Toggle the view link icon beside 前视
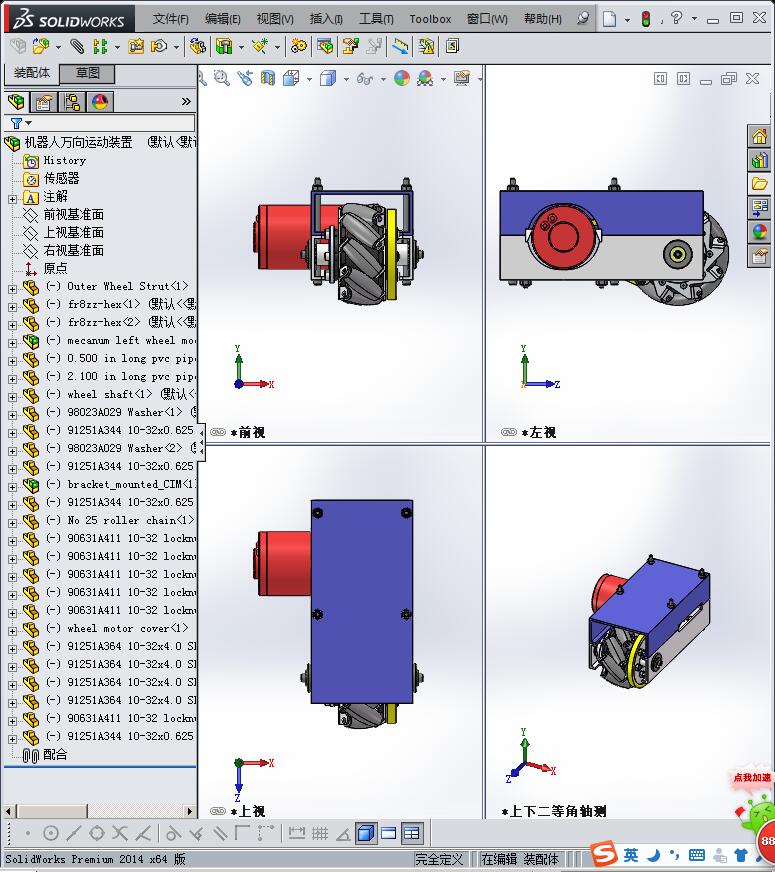The height and width of the screenshot is (872, 775). [218, 432]
